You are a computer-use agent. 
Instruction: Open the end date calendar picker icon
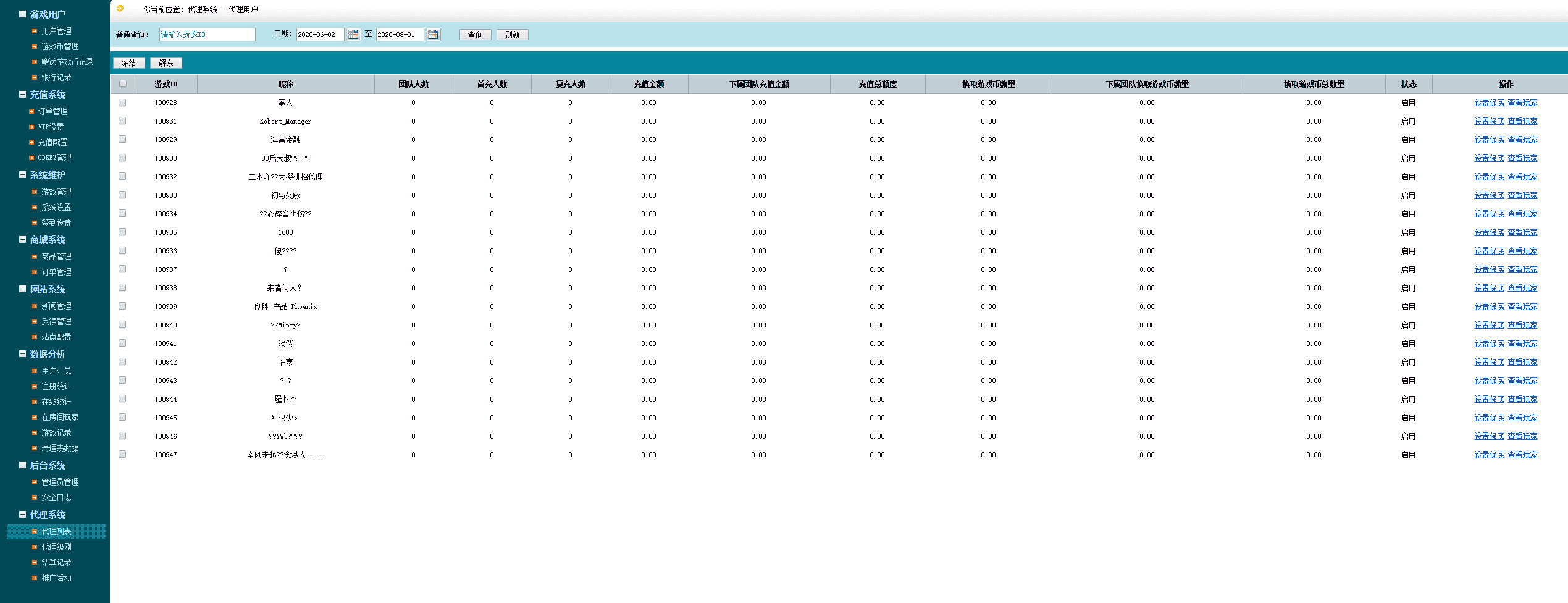(433, 35)
